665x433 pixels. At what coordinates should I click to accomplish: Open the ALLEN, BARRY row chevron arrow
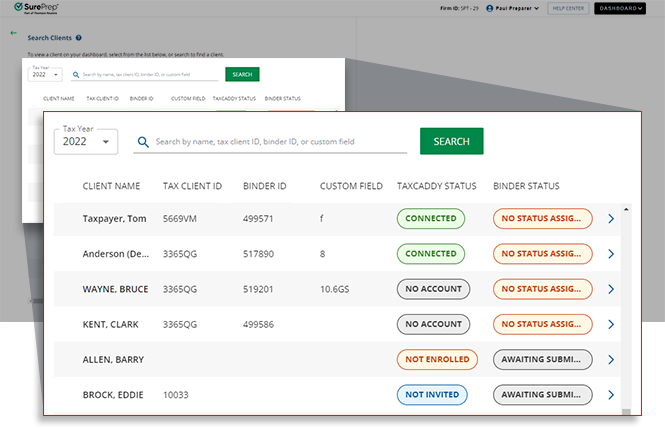612,360
